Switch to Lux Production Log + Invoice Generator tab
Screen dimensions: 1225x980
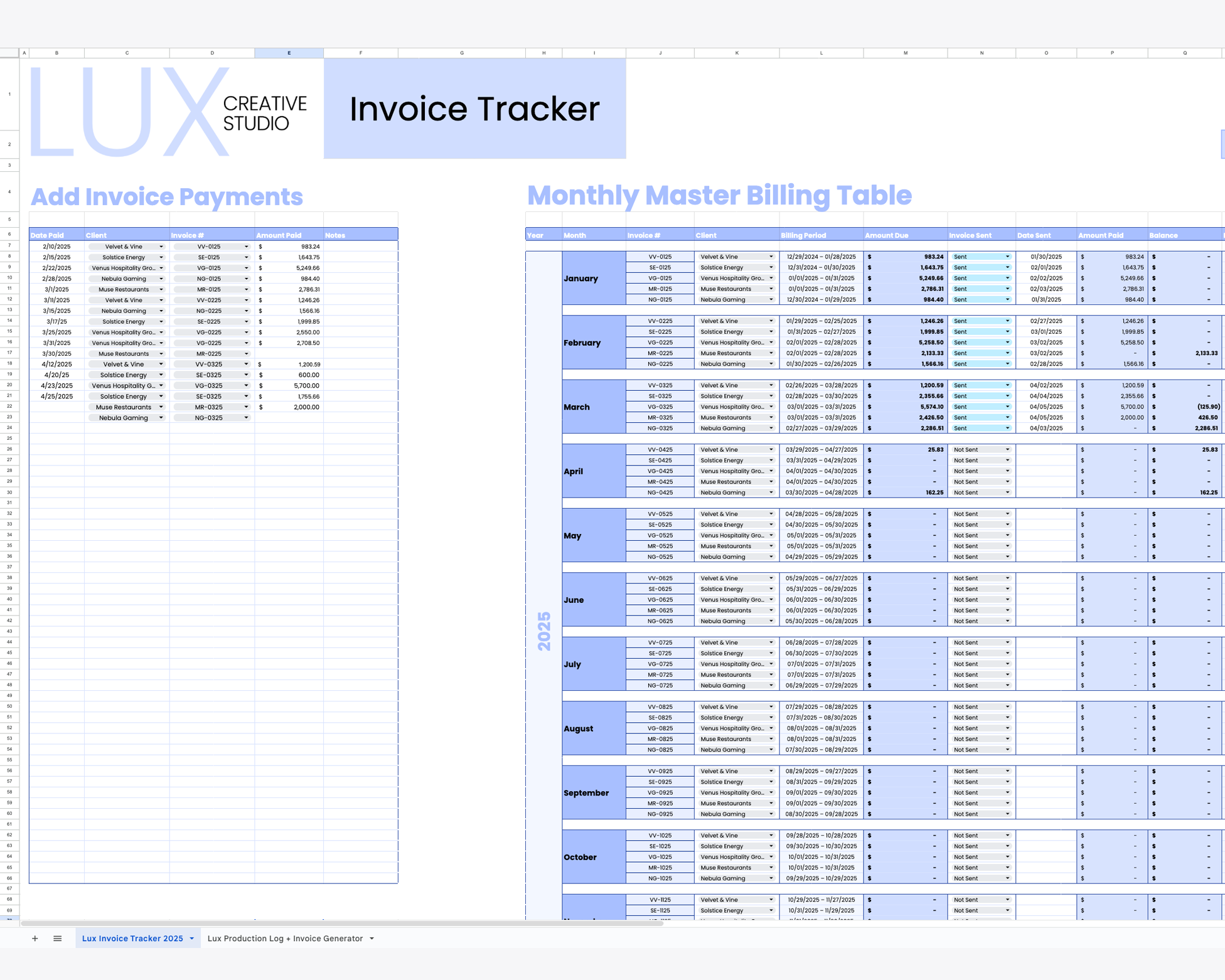[285, 939]
